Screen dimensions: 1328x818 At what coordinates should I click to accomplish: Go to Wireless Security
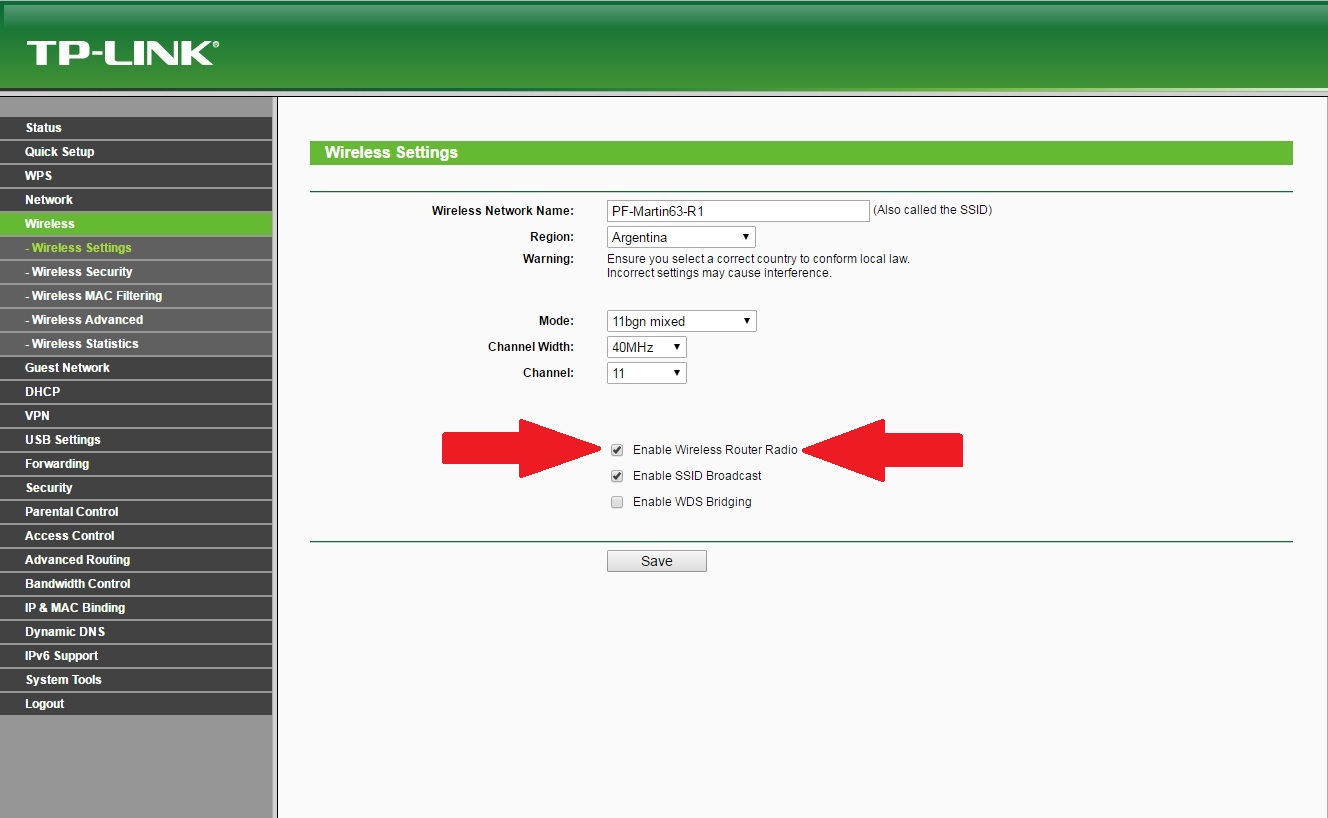pyautogui.click(x=136, y=272)
